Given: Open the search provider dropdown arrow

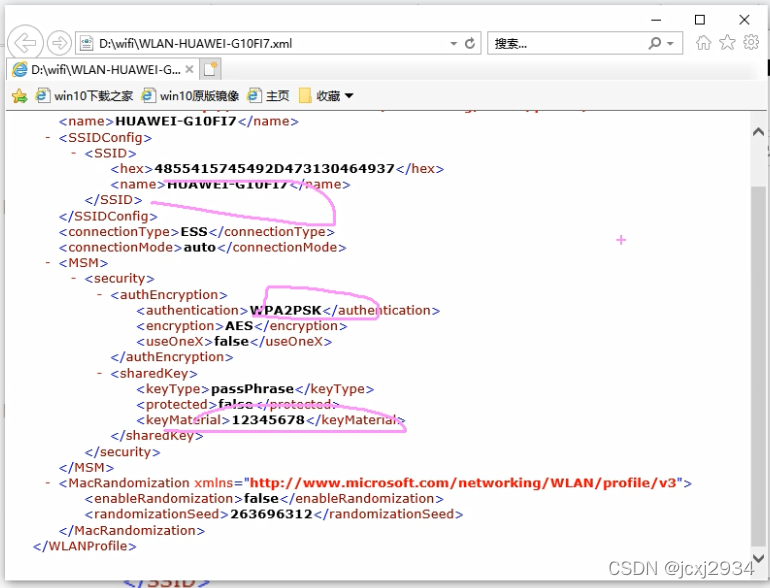Looking at the screenshot, I should (x=670, y=44).
